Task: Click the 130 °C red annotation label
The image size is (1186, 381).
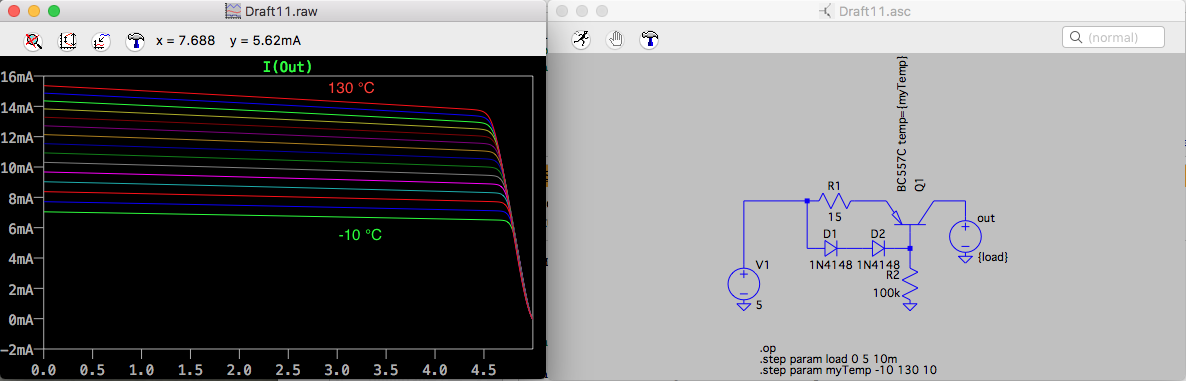Action: [351, 88]
